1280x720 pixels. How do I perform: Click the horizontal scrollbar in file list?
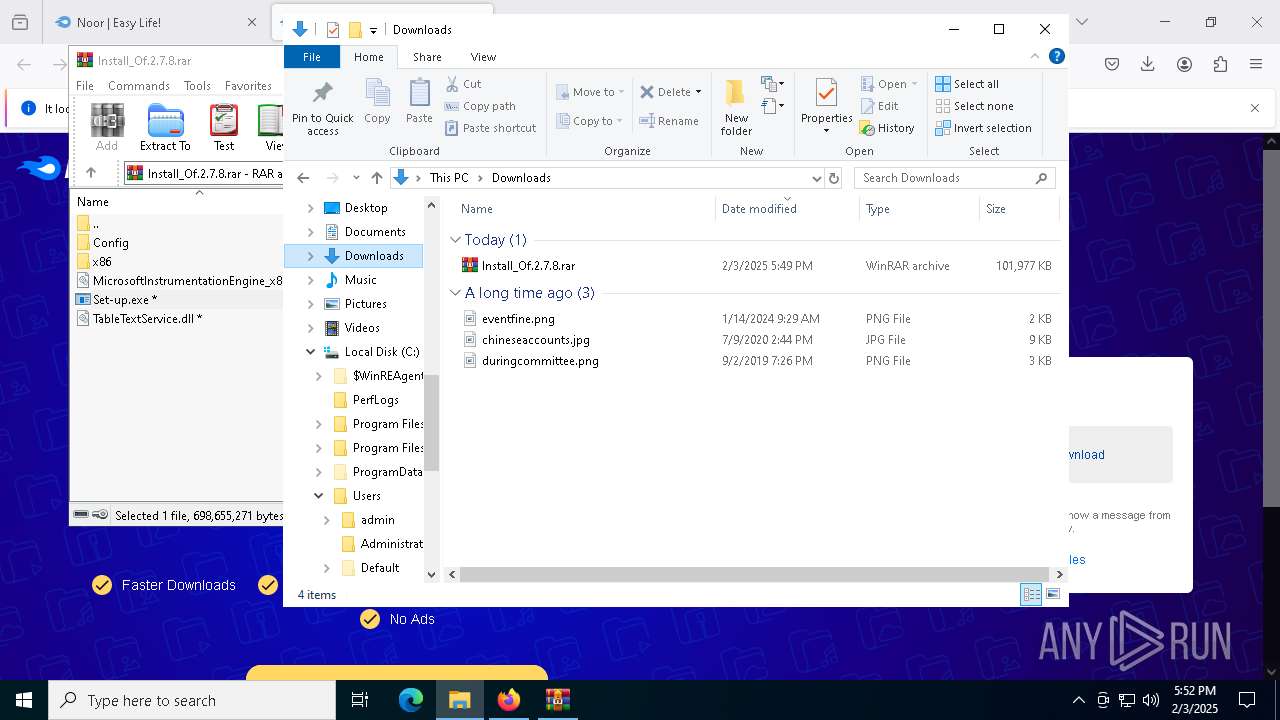755,575
